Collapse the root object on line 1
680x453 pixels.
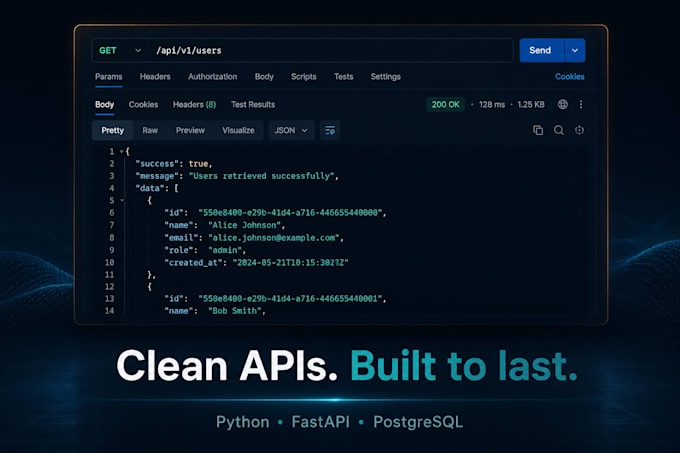coord(122,152)
